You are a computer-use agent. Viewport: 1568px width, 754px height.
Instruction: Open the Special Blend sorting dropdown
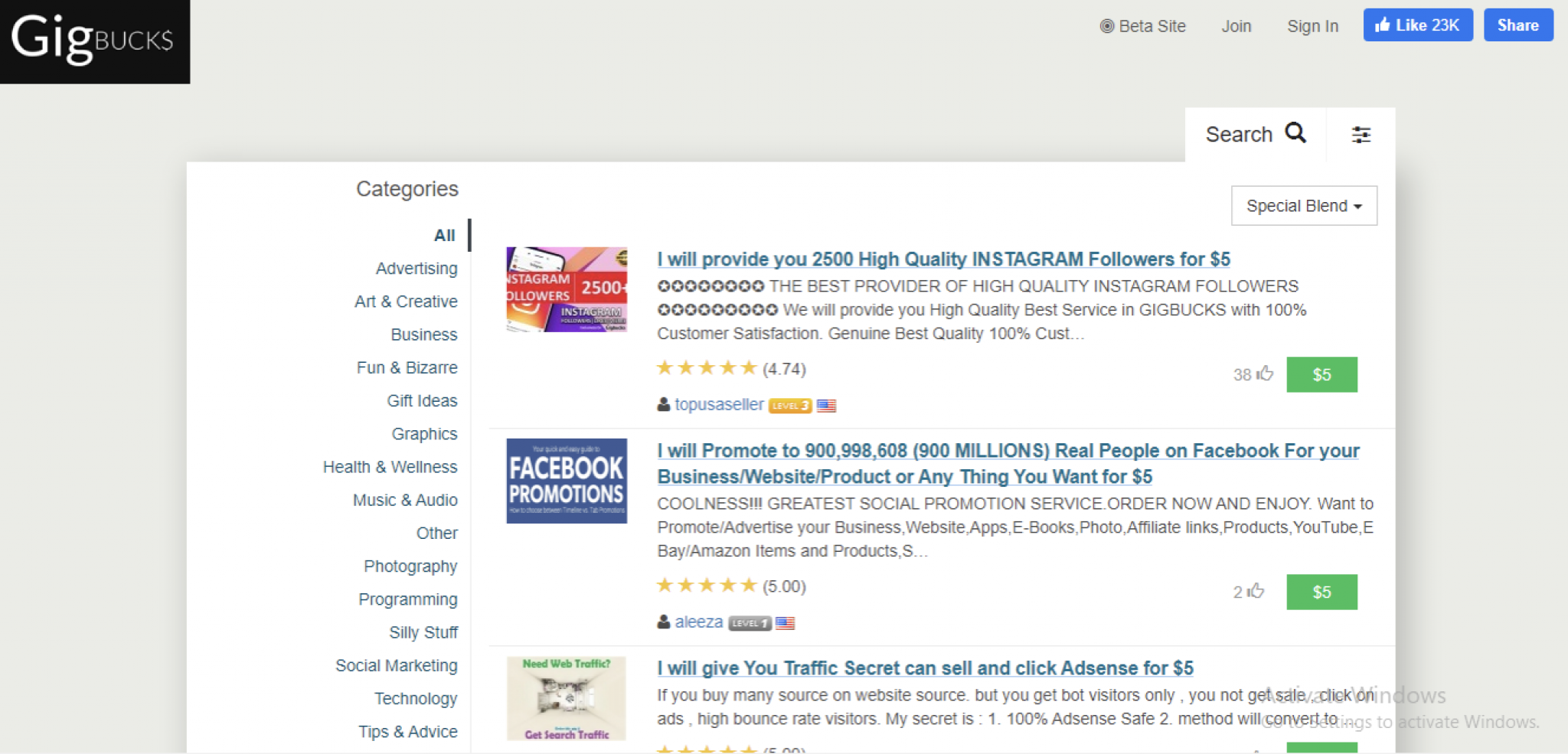(1303, 205)
